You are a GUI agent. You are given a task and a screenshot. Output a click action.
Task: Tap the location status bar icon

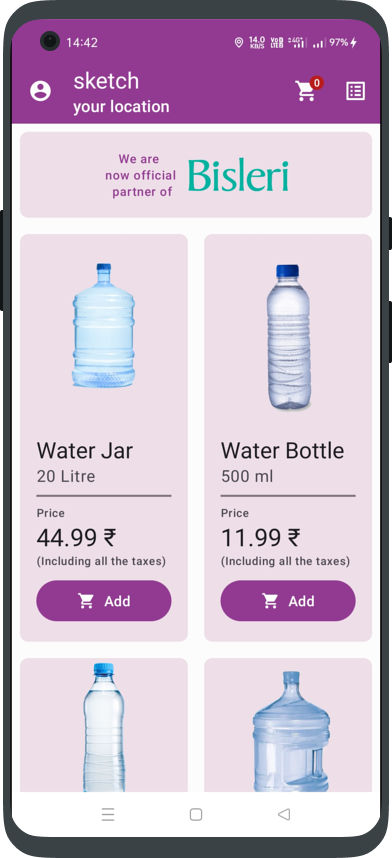pyautogui.click(x=239, y=42)
